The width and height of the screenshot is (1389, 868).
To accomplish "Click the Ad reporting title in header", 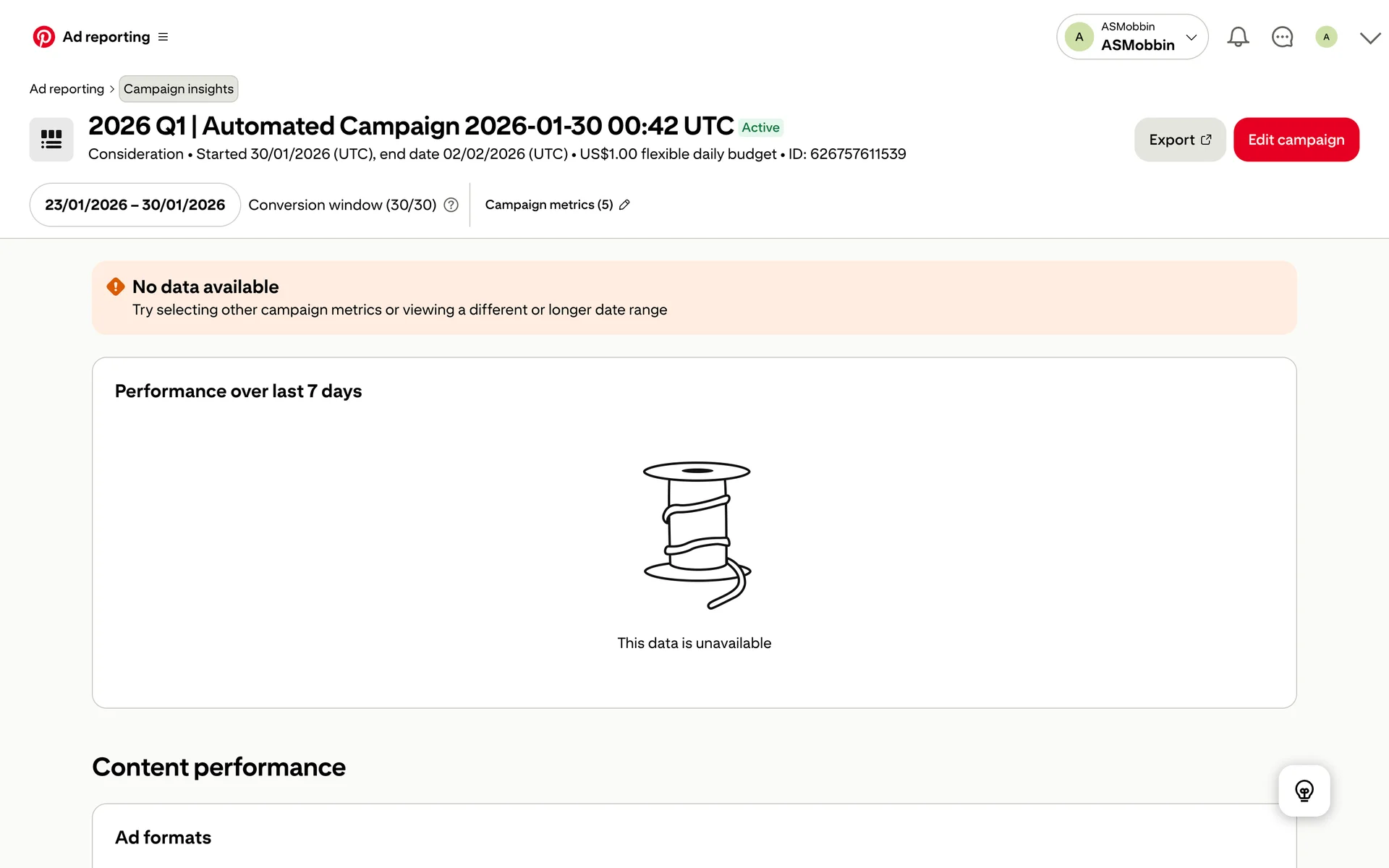I will click(x=106, y=37).
